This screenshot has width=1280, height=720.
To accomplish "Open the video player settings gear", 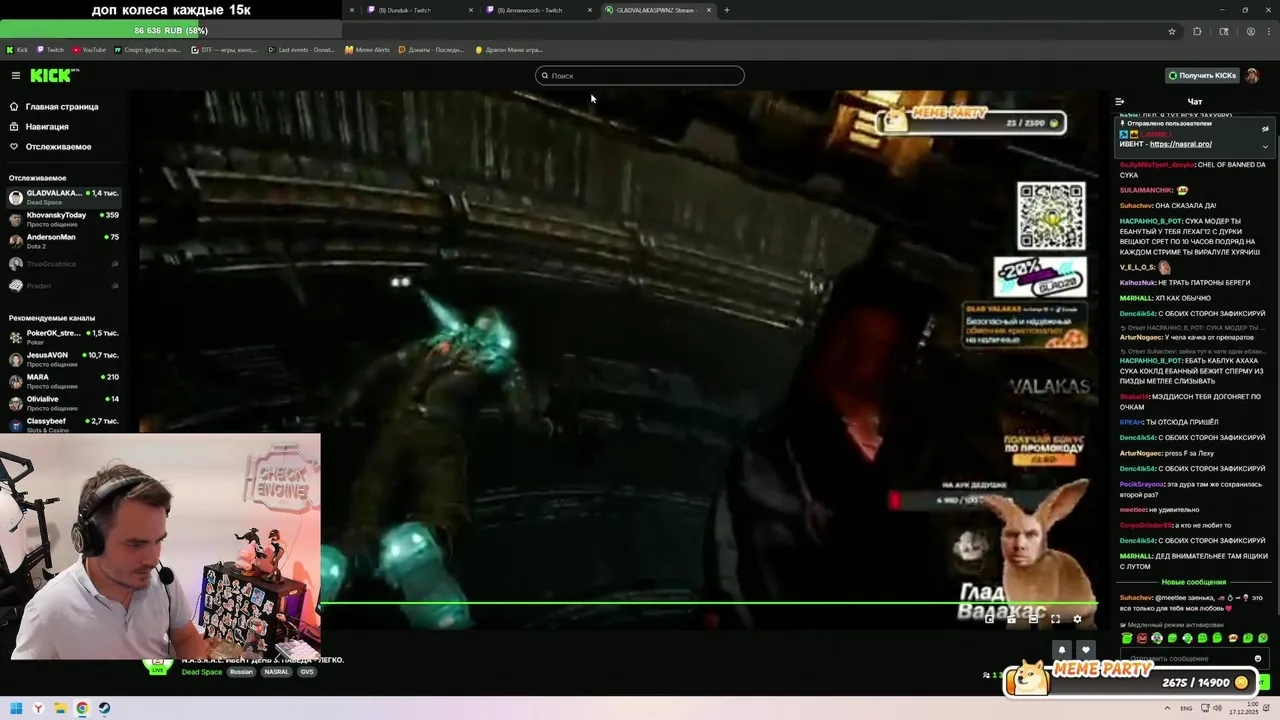I will pos(1077,619).
